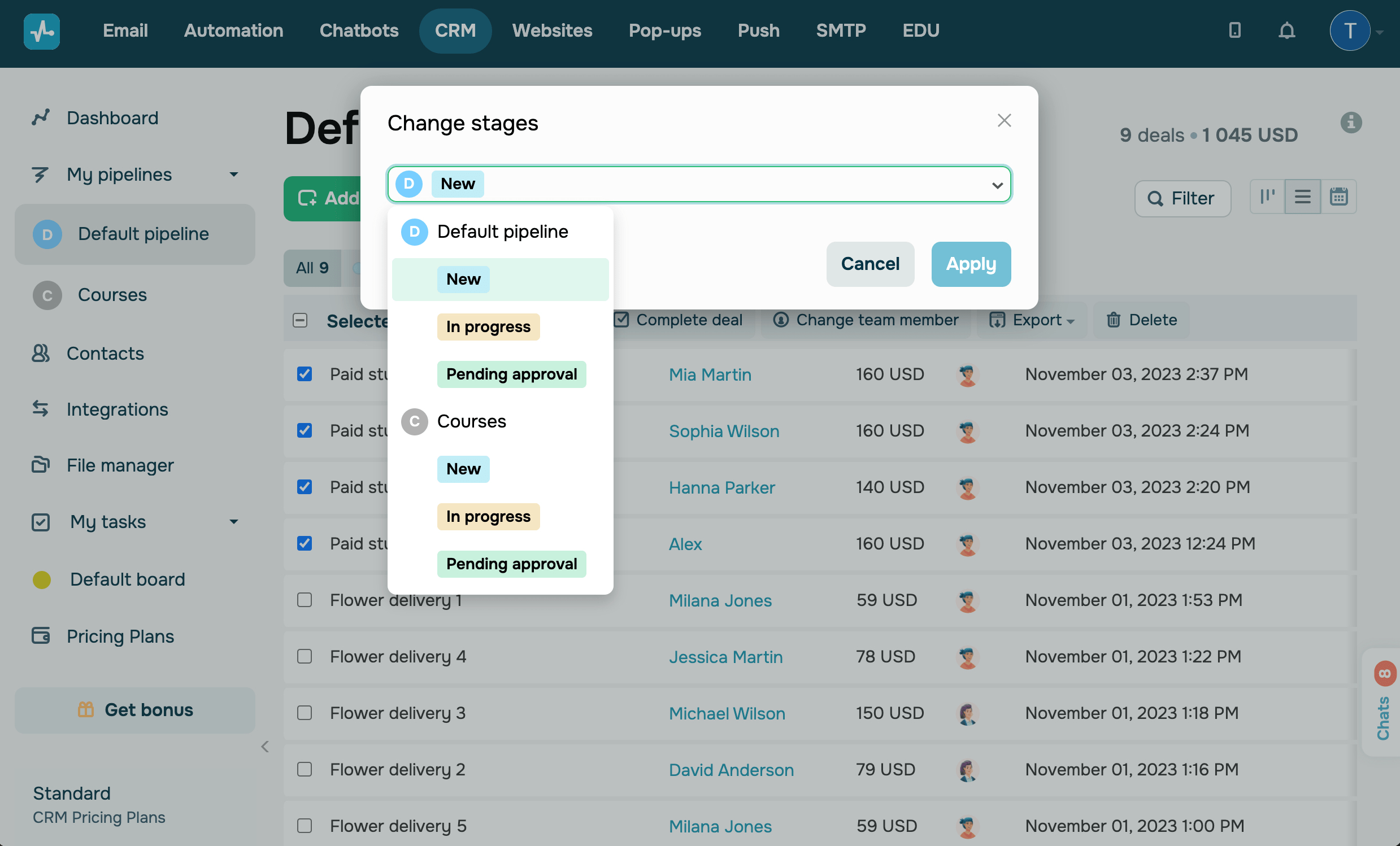This screenshot has width=1400, height=846.
Task: Open the mobile device icon in the header
Action: pyautogui.click(x=1234, y=30)
